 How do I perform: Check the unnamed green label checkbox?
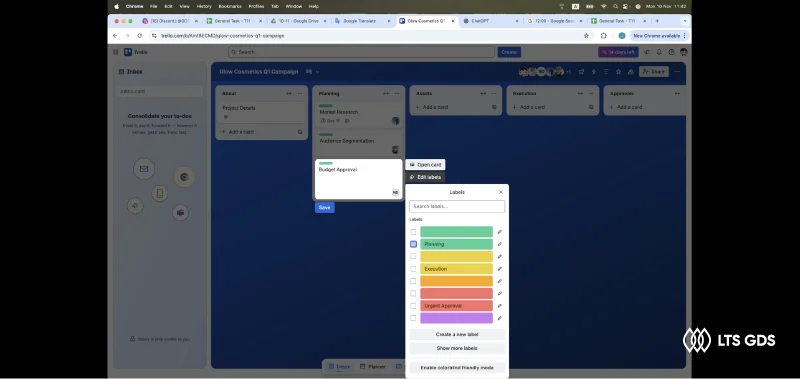coord(413,232)
